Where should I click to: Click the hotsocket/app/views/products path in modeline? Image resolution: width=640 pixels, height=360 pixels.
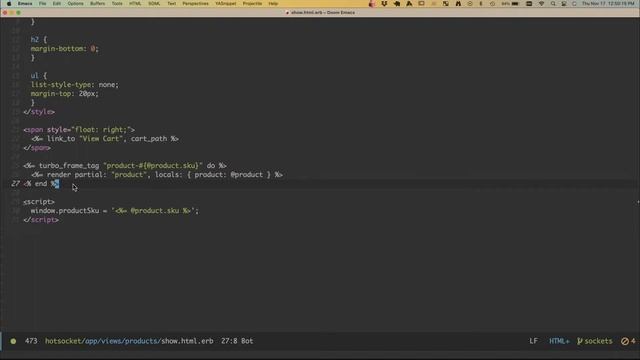(103, 341)
